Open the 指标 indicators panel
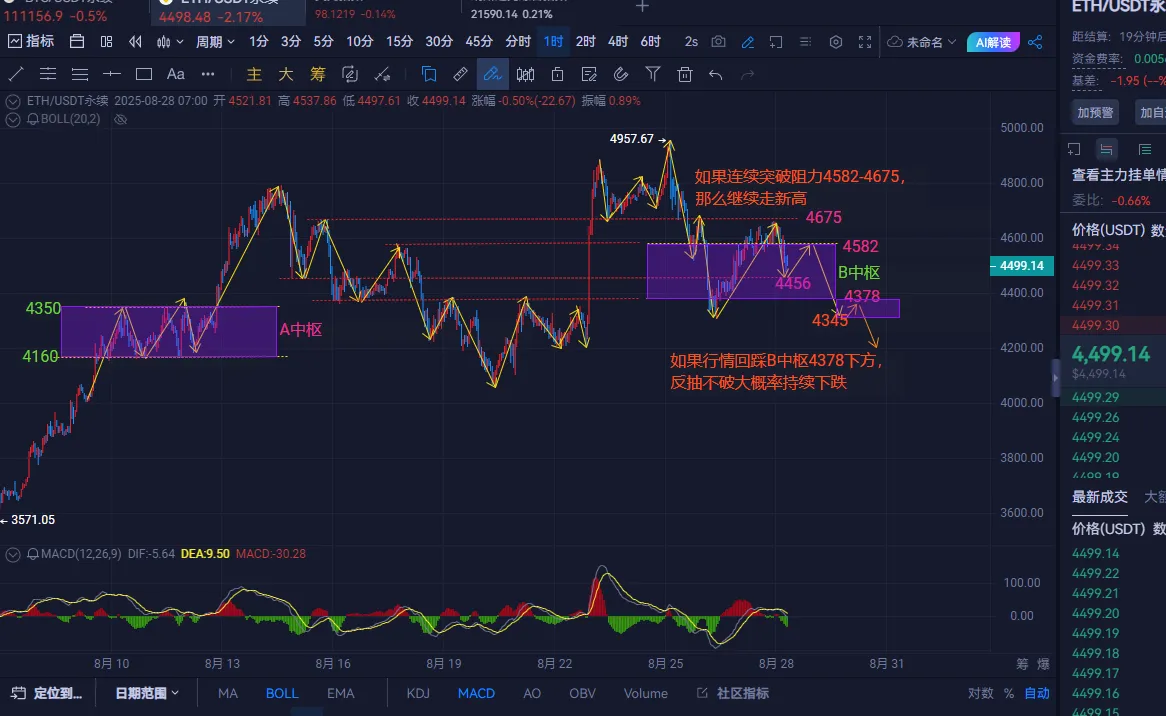This screenshot has height=716, width=1166. tap(31, 42)
